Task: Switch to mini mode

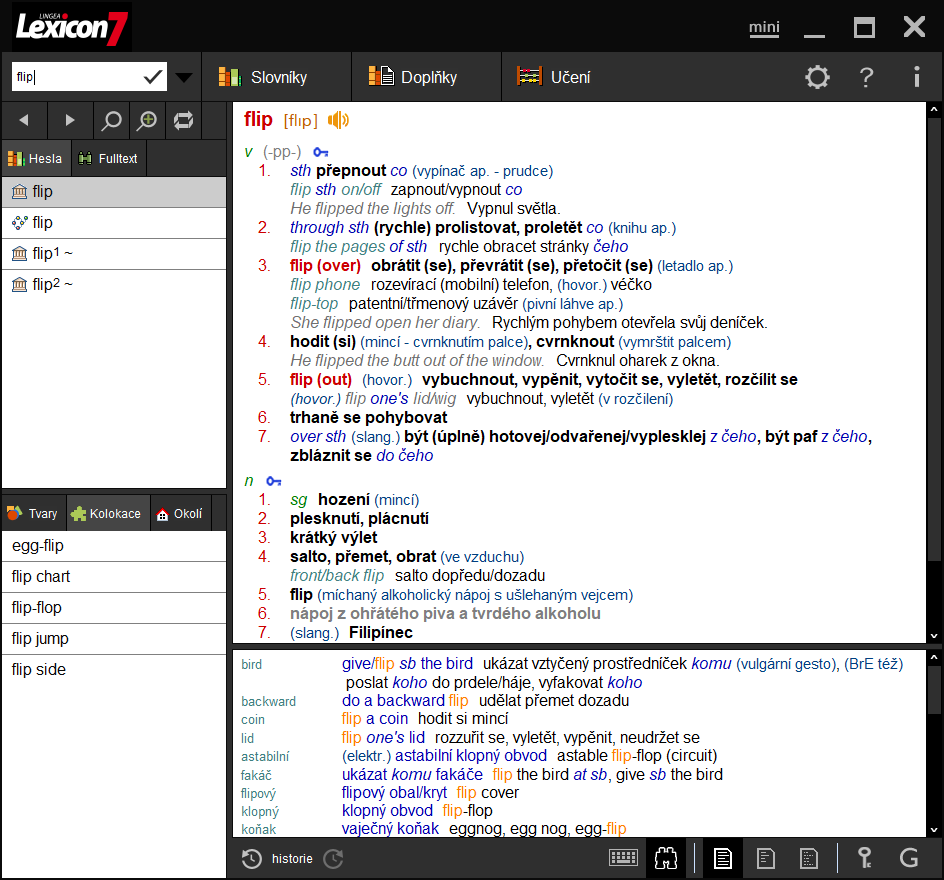Action: [764, 28]
